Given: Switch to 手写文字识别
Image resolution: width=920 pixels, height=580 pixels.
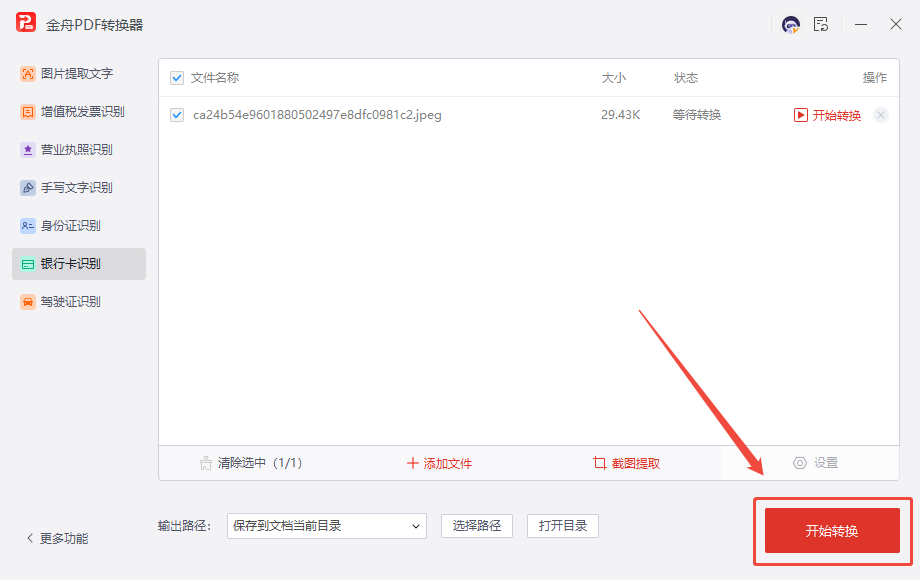Looking at the screenshot, I should (79, 188).
